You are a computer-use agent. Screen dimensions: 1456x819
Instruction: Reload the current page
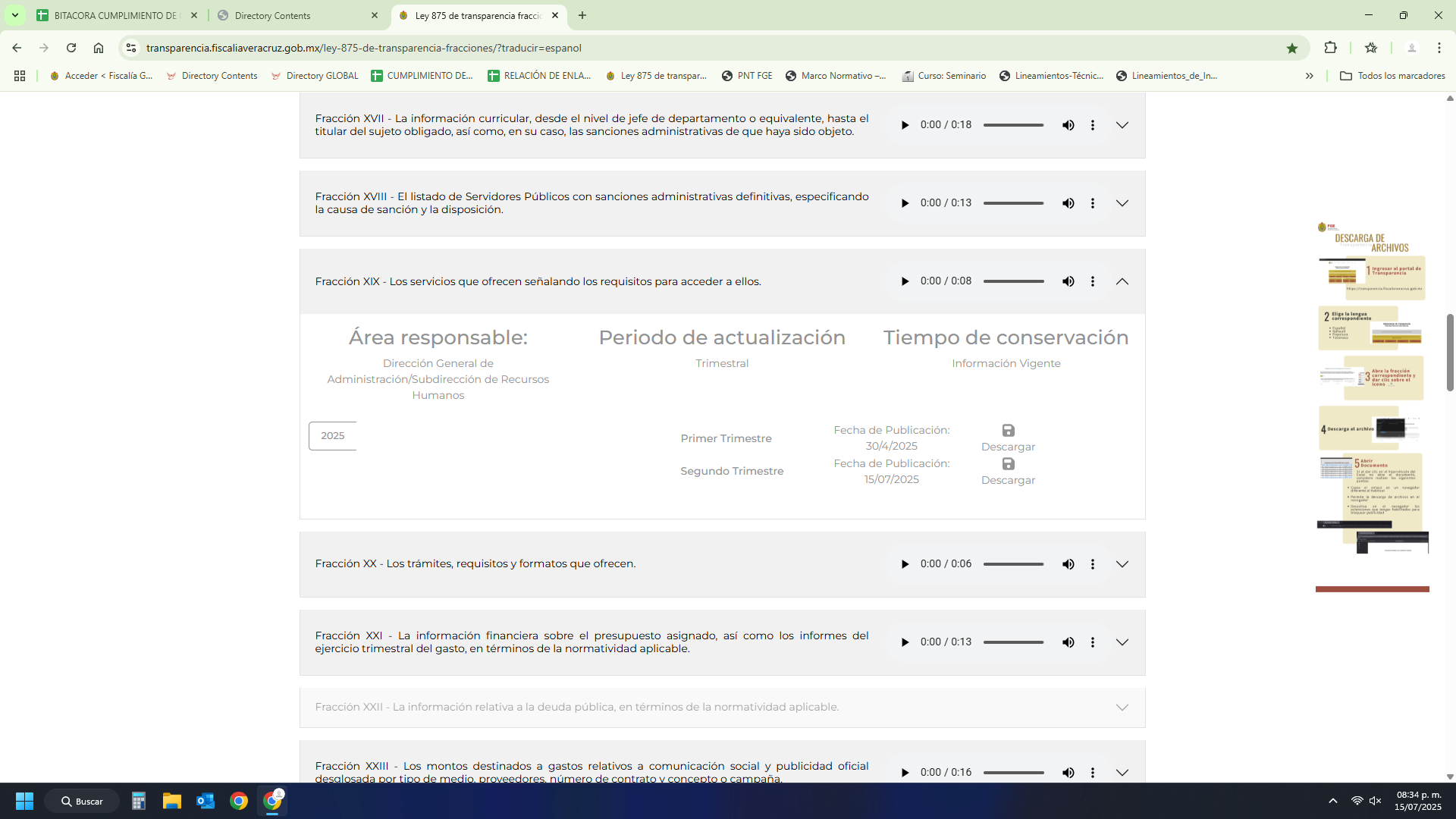[x=71, y=48]
